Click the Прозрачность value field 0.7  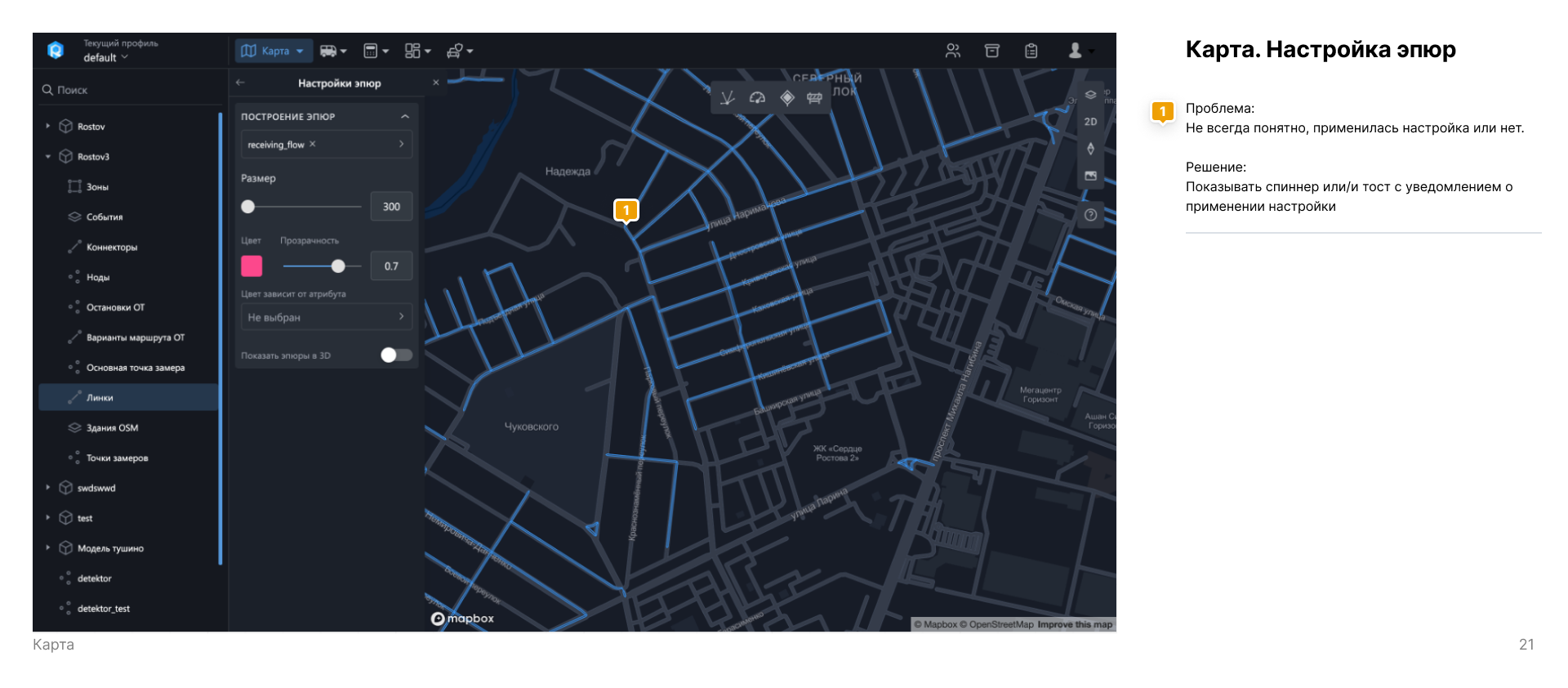pyautogui.click(x=391, y=266)
